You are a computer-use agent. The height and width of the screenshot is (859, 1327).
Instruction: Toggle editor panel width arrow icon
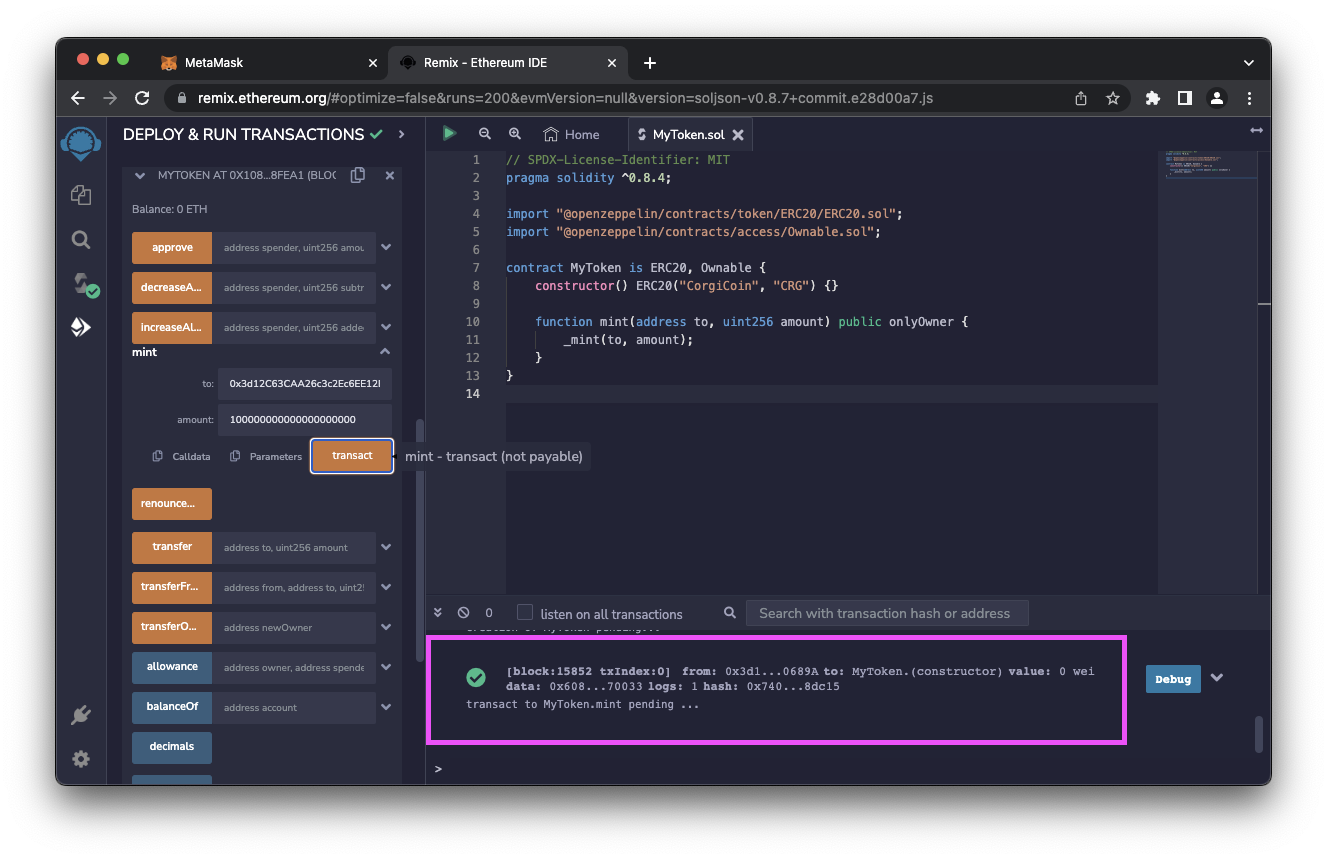pos(1256,131)
